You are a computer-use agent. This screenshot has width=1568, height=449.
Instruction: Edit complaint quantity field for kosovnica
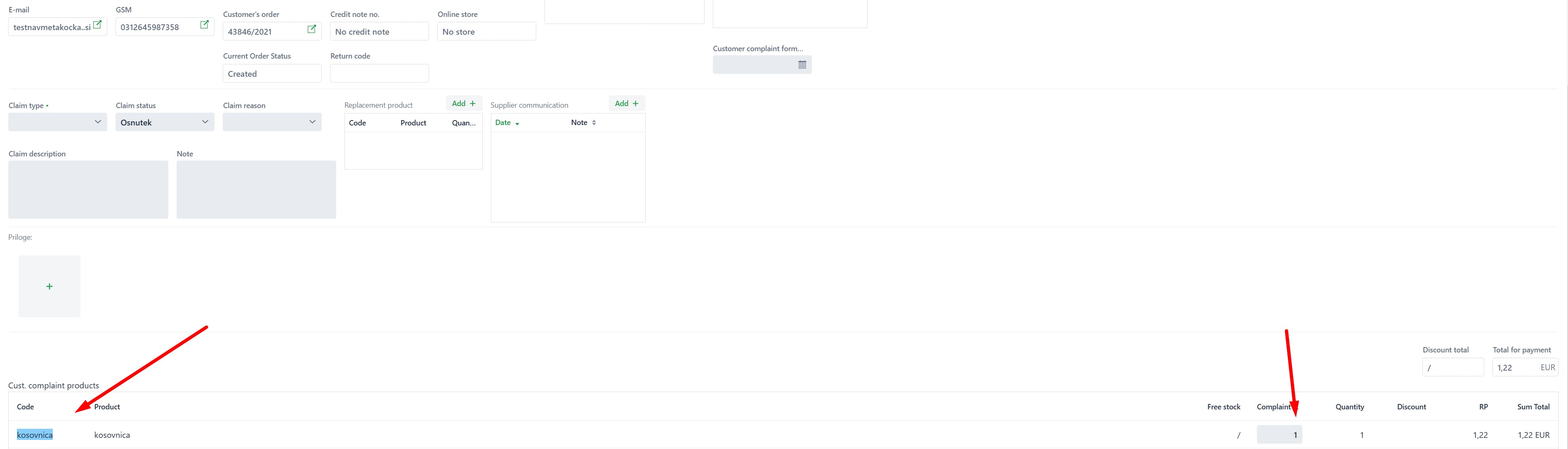click(1279, 435)
